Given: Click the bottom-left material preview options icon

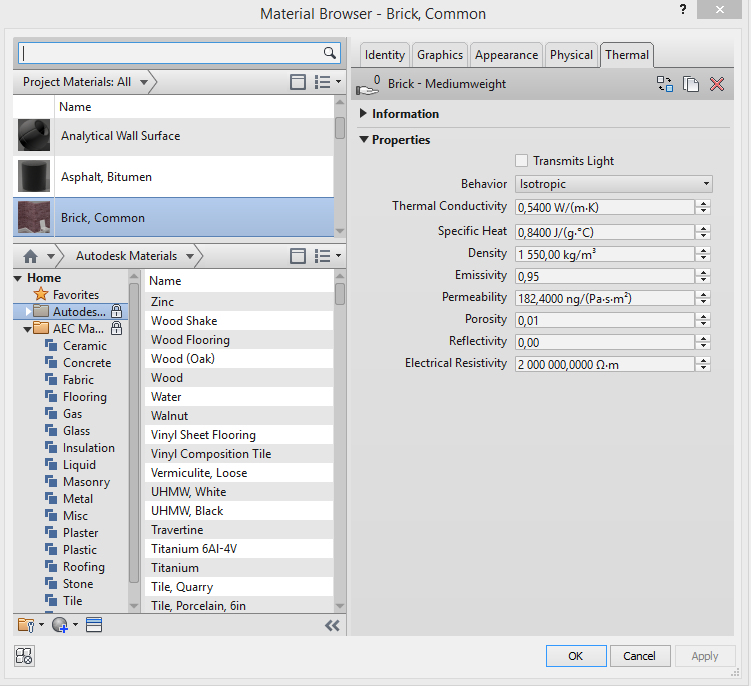Looking at the screenshot, I should 24,655.
